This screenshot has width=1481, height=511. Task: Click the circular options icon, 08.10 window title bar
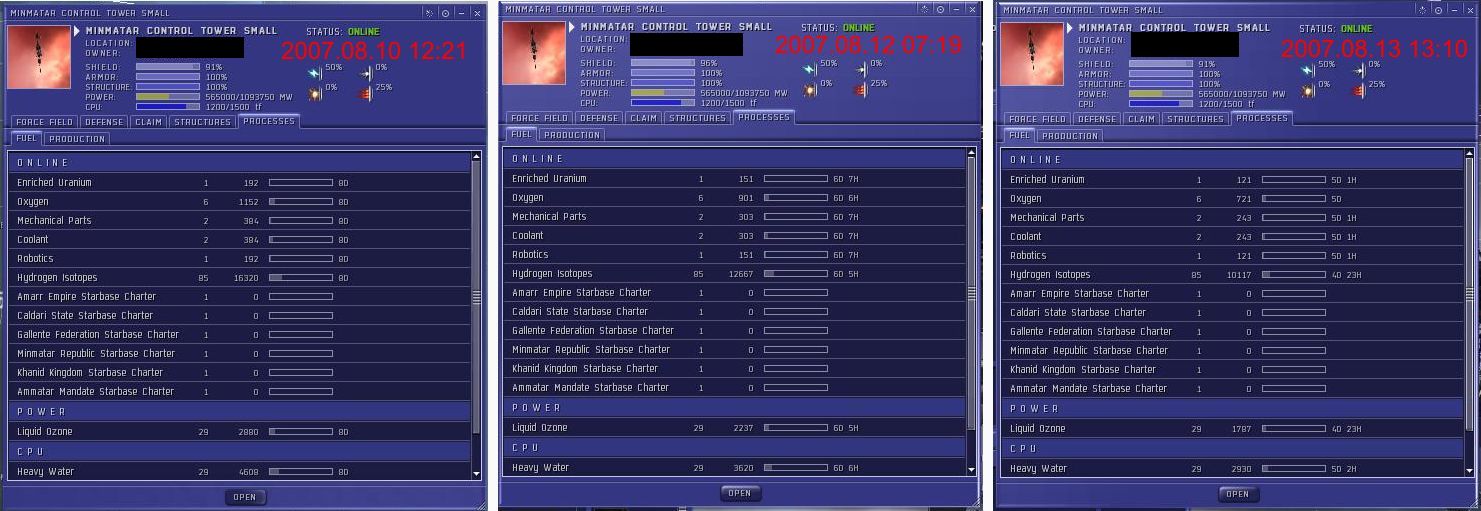pyautogui.click(x=445, y=13)
